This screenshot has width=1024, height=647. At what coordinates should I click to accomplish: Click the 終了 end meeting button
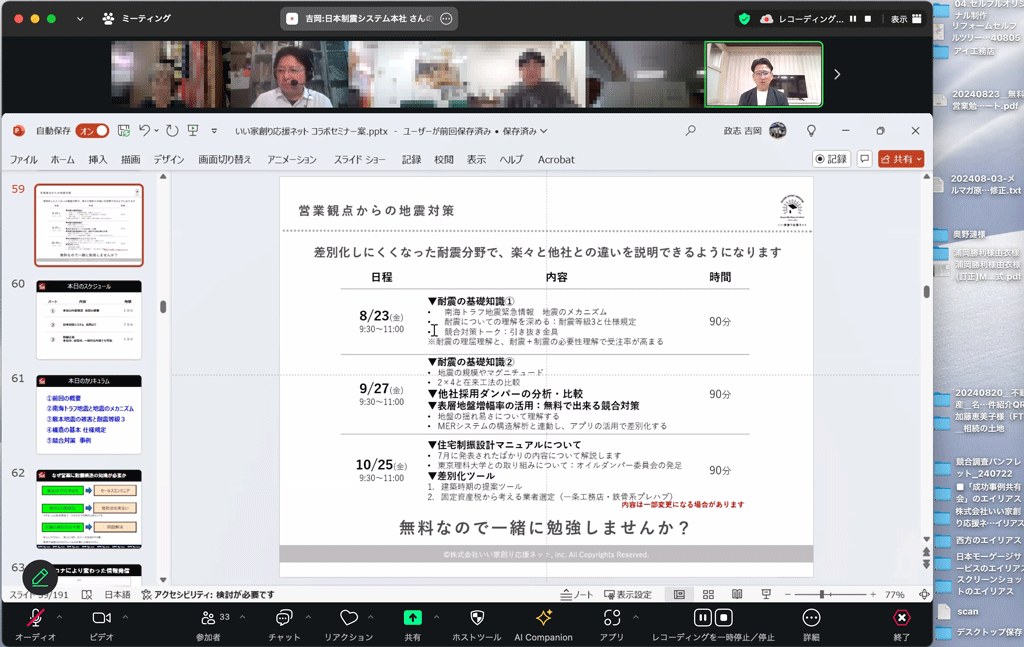[901, 619]
